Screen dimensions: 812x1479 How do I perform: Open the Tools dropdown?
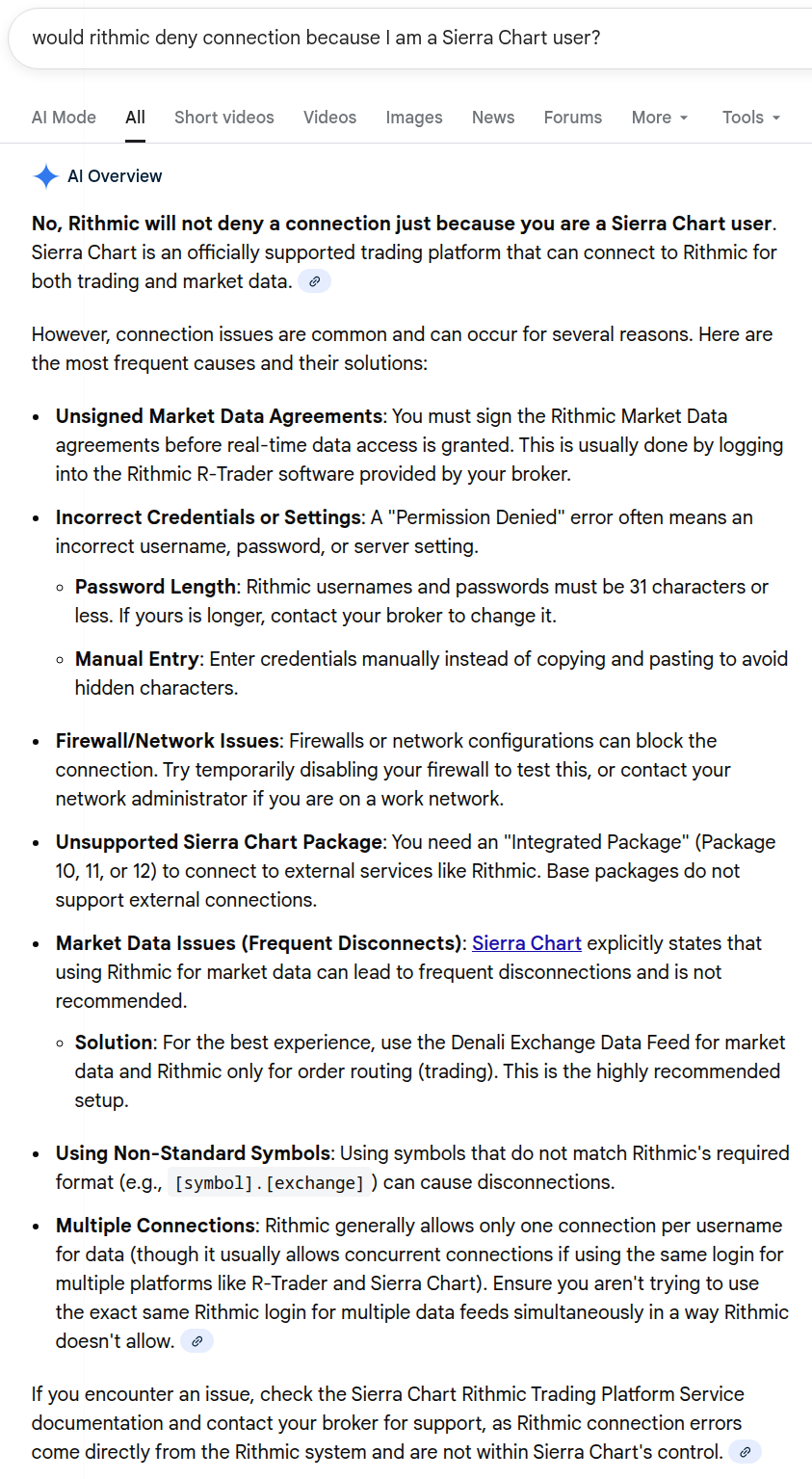751,118
